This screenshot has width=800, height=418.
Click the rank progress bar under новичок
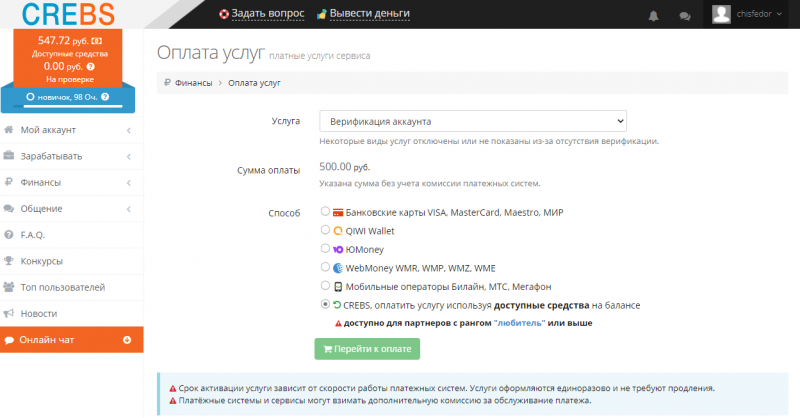[x=68, y=106]
